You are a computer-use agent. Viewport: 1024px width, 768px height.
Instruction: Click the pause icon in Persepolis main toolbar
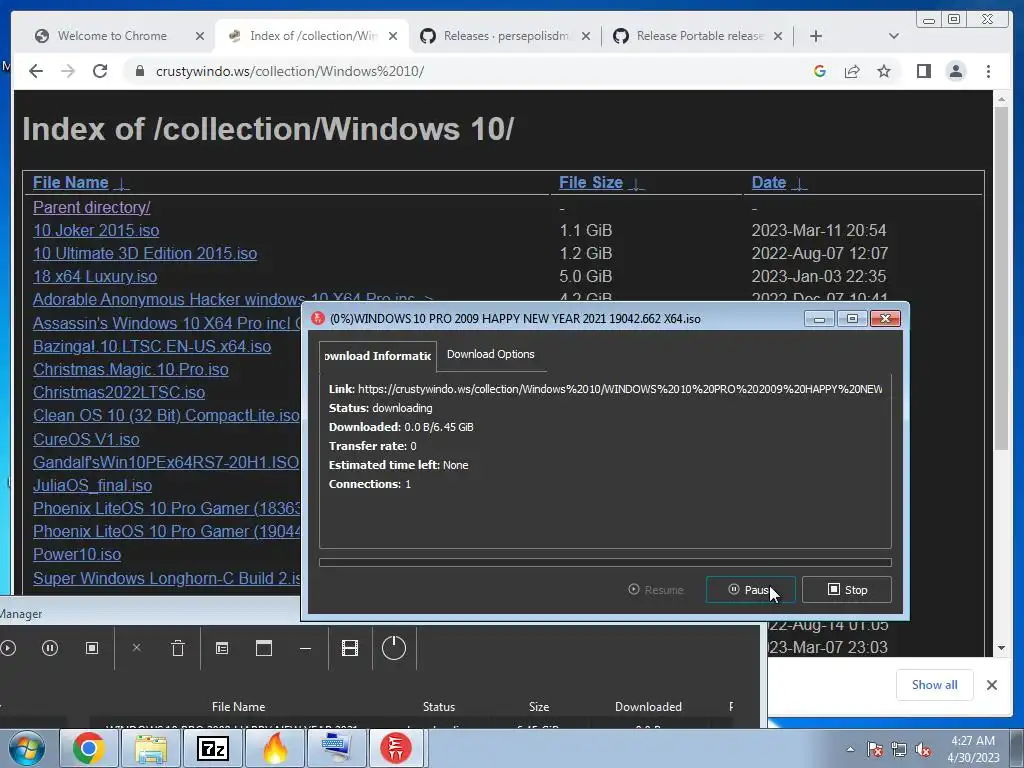click(x=50, y=648)
